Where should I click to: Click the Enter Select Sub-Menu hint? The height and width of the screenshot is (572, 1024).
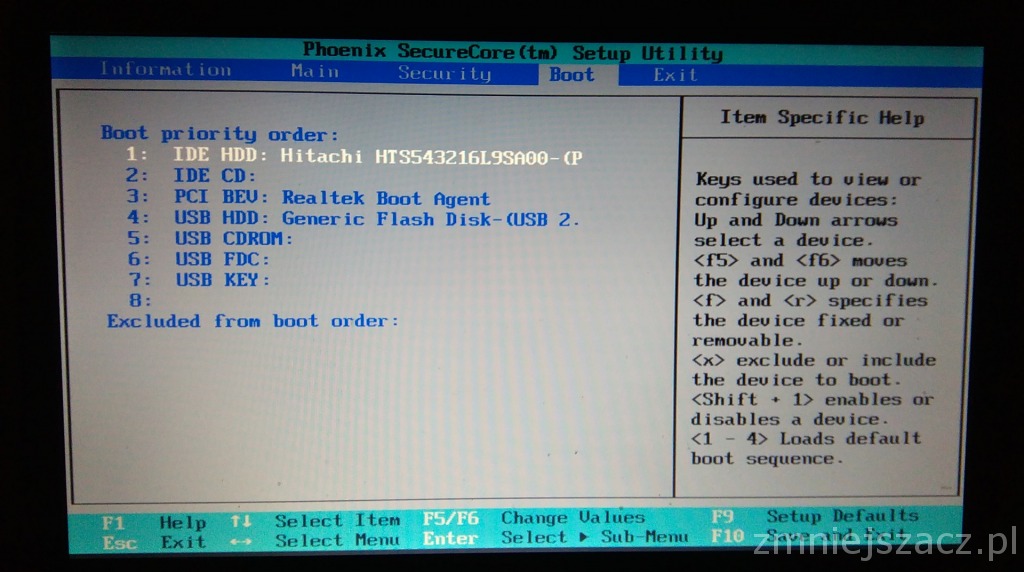pos(555,537)
